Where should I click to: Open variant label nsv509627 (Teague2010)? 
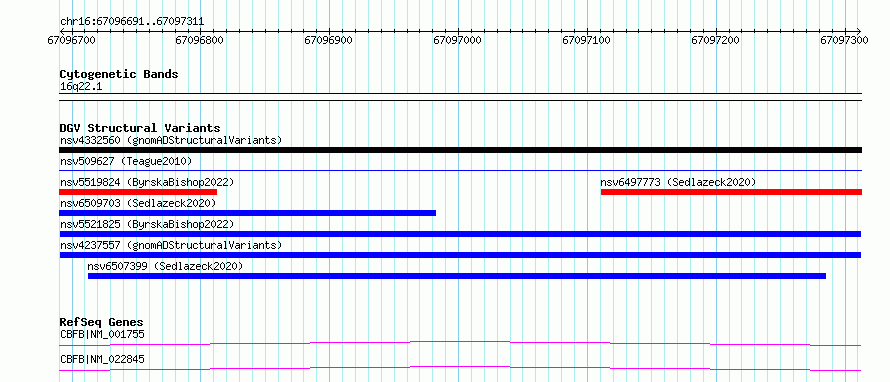point(126,161)
